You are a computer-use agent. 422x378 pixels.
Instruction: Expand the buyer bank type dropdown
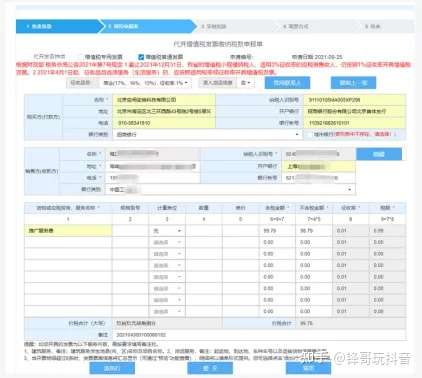click(207, 134)
